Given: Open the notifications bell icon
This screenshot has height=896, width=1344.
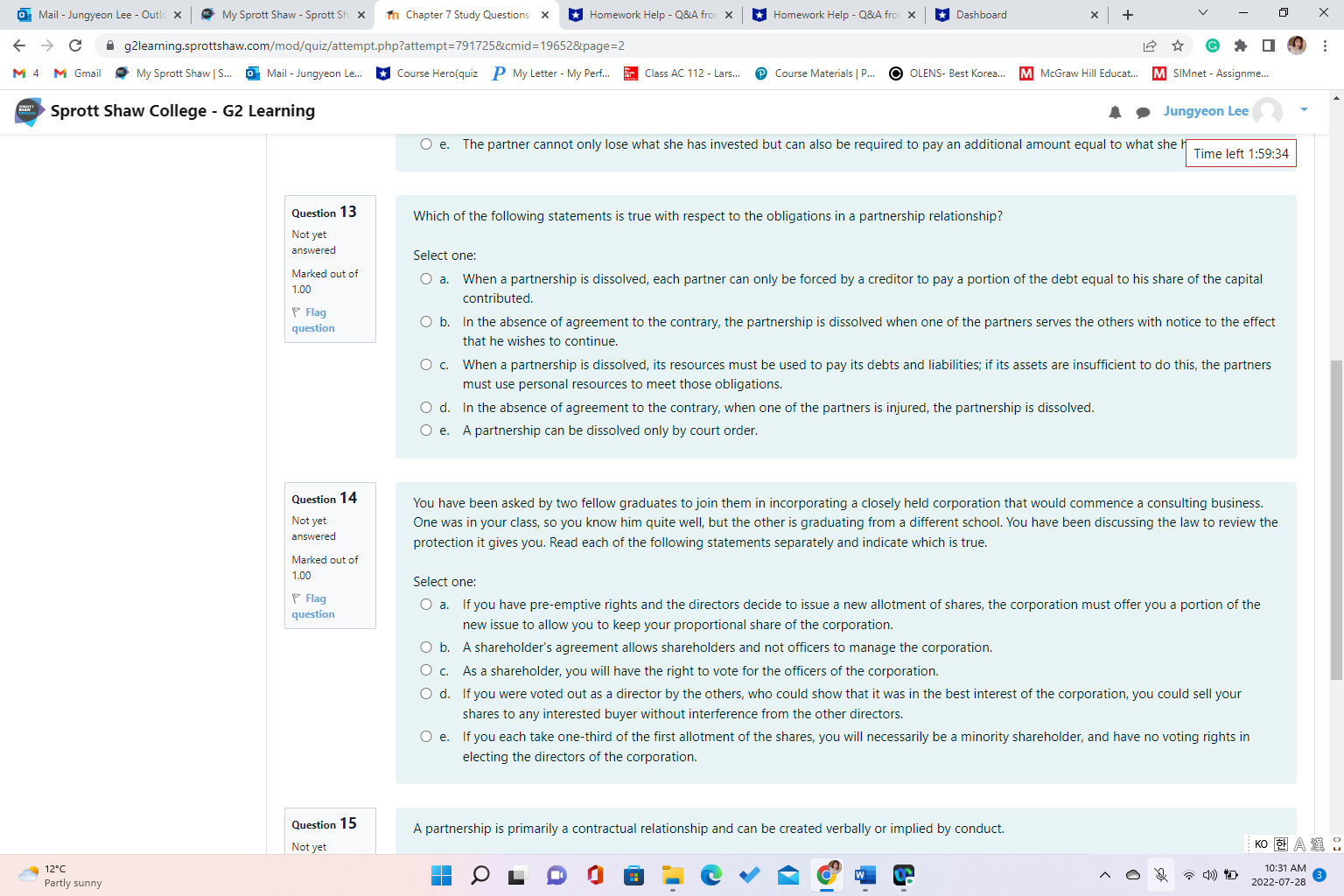Looking at the screenshot, I should point(1115,111).
